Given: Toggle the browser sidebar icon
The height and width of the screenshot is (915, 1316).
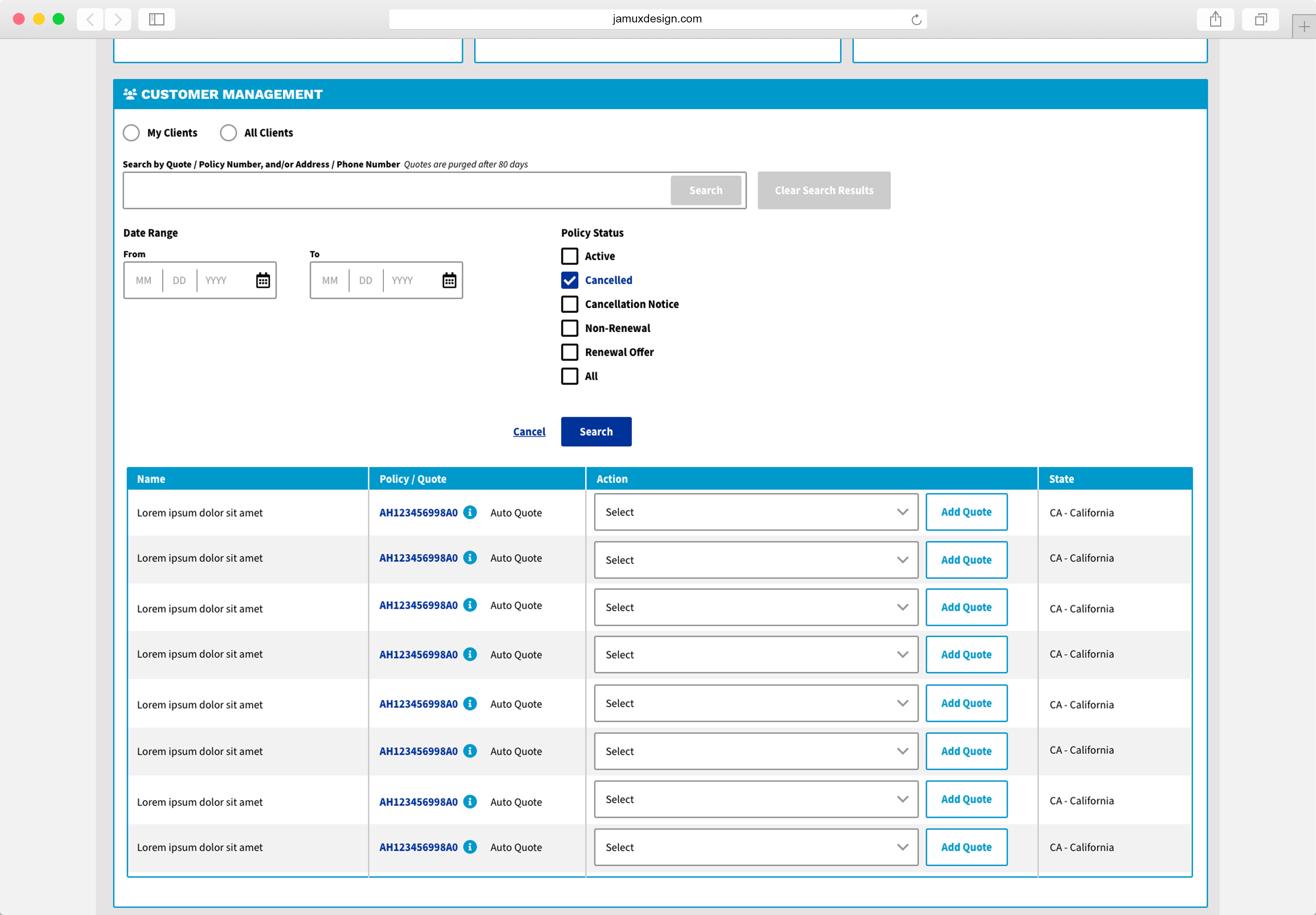Looking at the screenshot, I should [156, 20].
